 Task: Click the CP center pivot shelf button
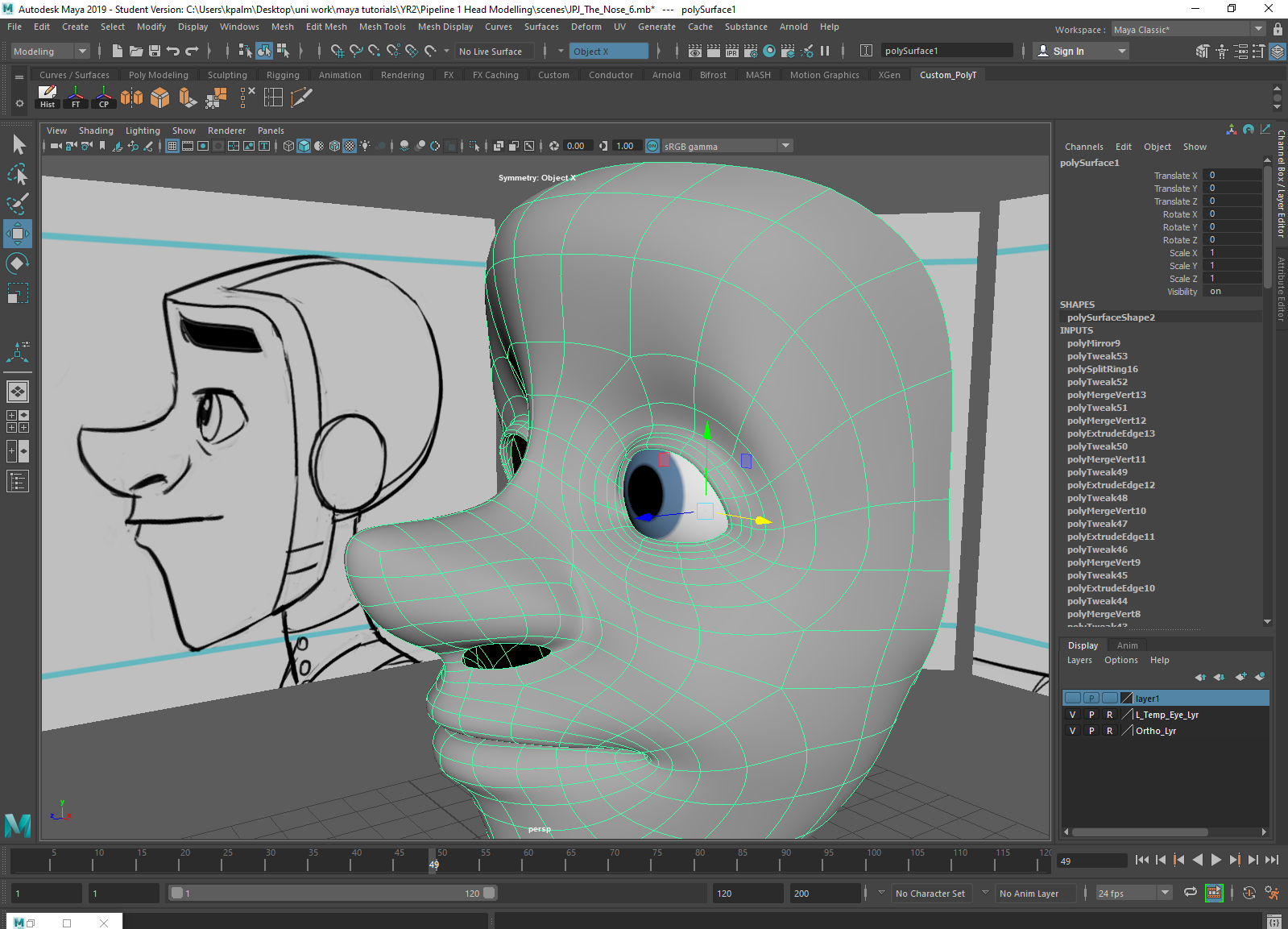click(104, 97)
